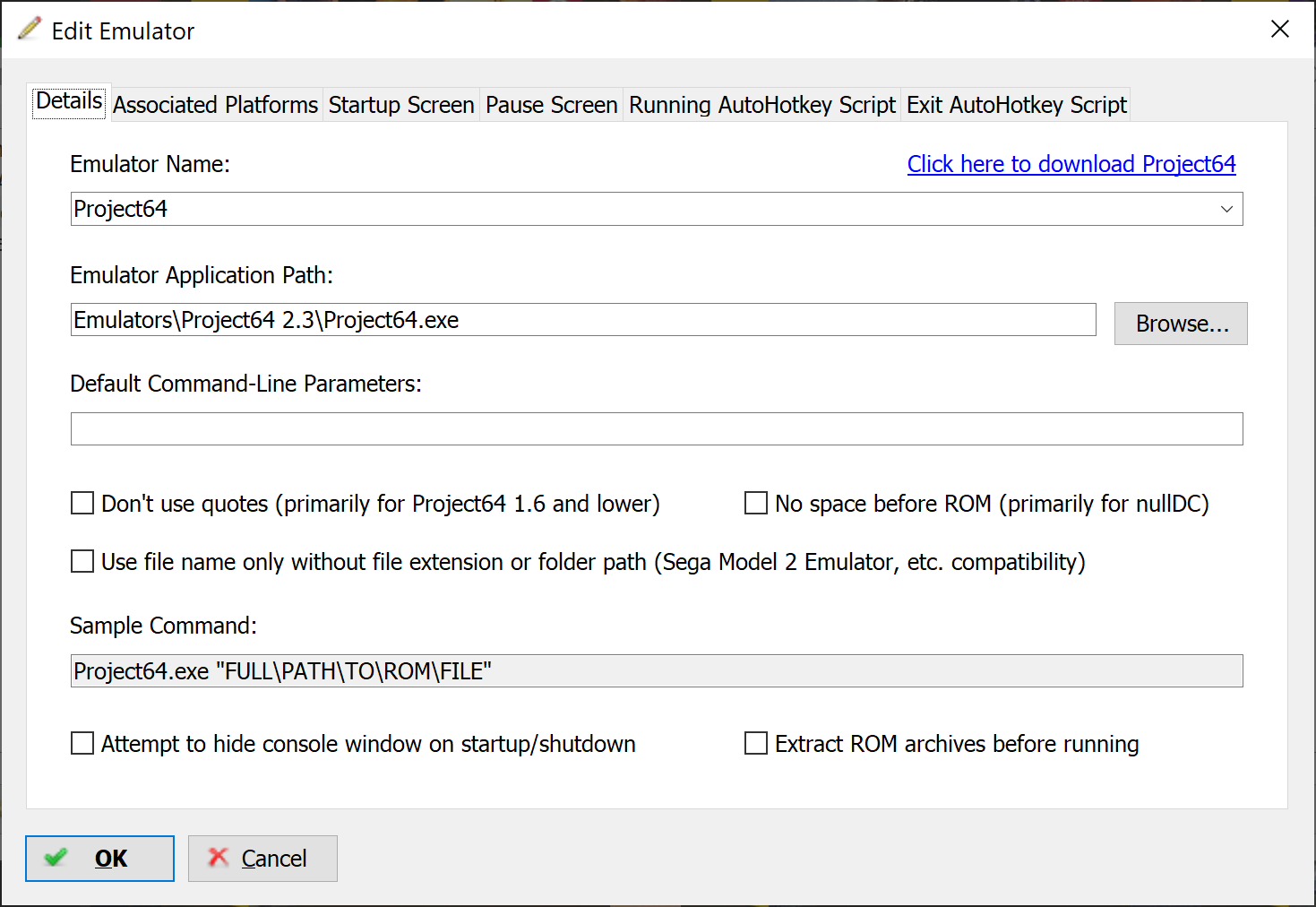Click the Cancel button
Viewport: 1316px width, 907px height.
click(x=262, y=859)
